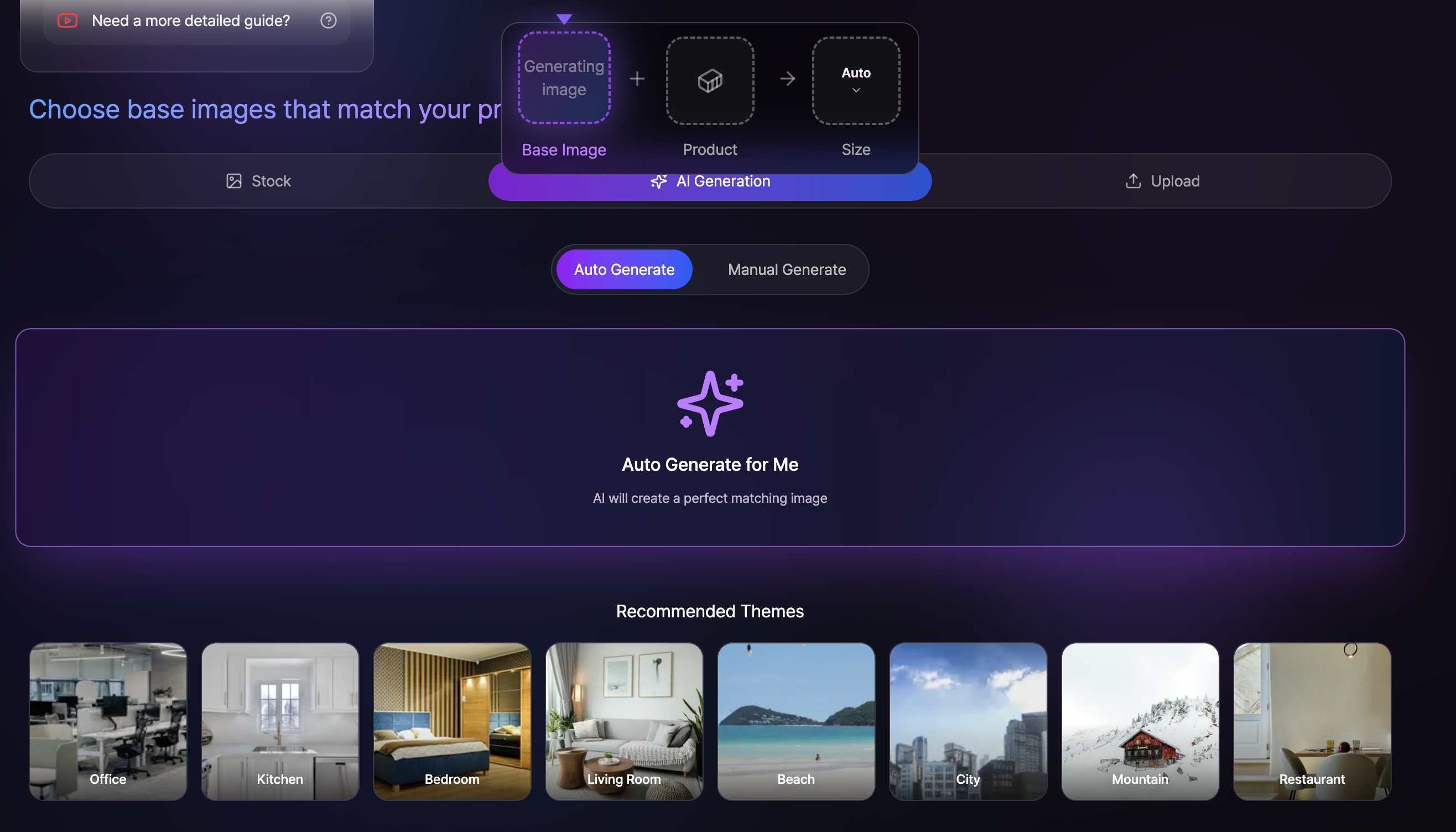Click 'AI will create a perfect matching image' text
This screenshot has height=832, width=1456.
coord(710,498)
